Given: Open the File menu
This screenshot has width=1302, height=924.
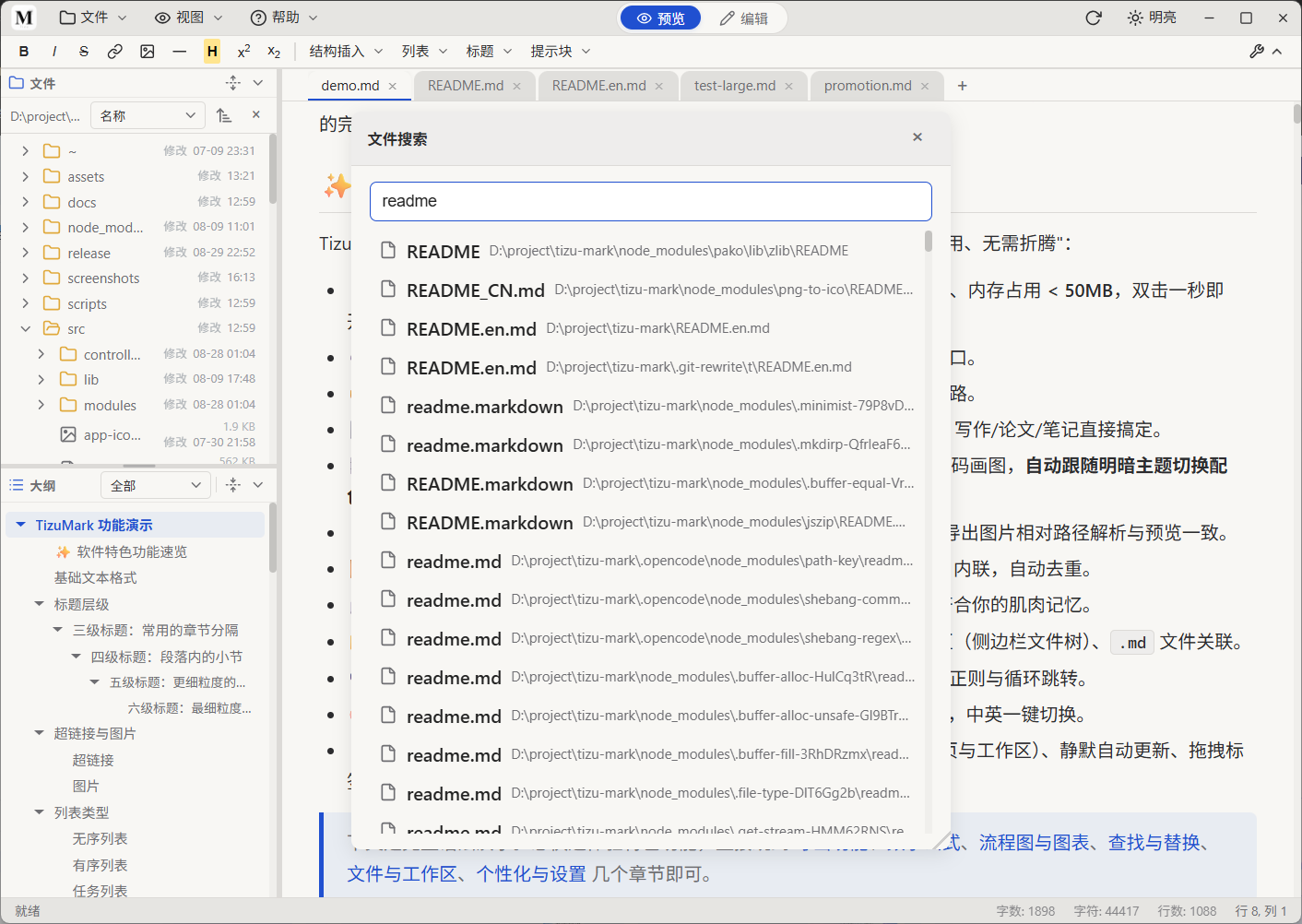Looking at the screenshot, I should click(x=93, y=18).
